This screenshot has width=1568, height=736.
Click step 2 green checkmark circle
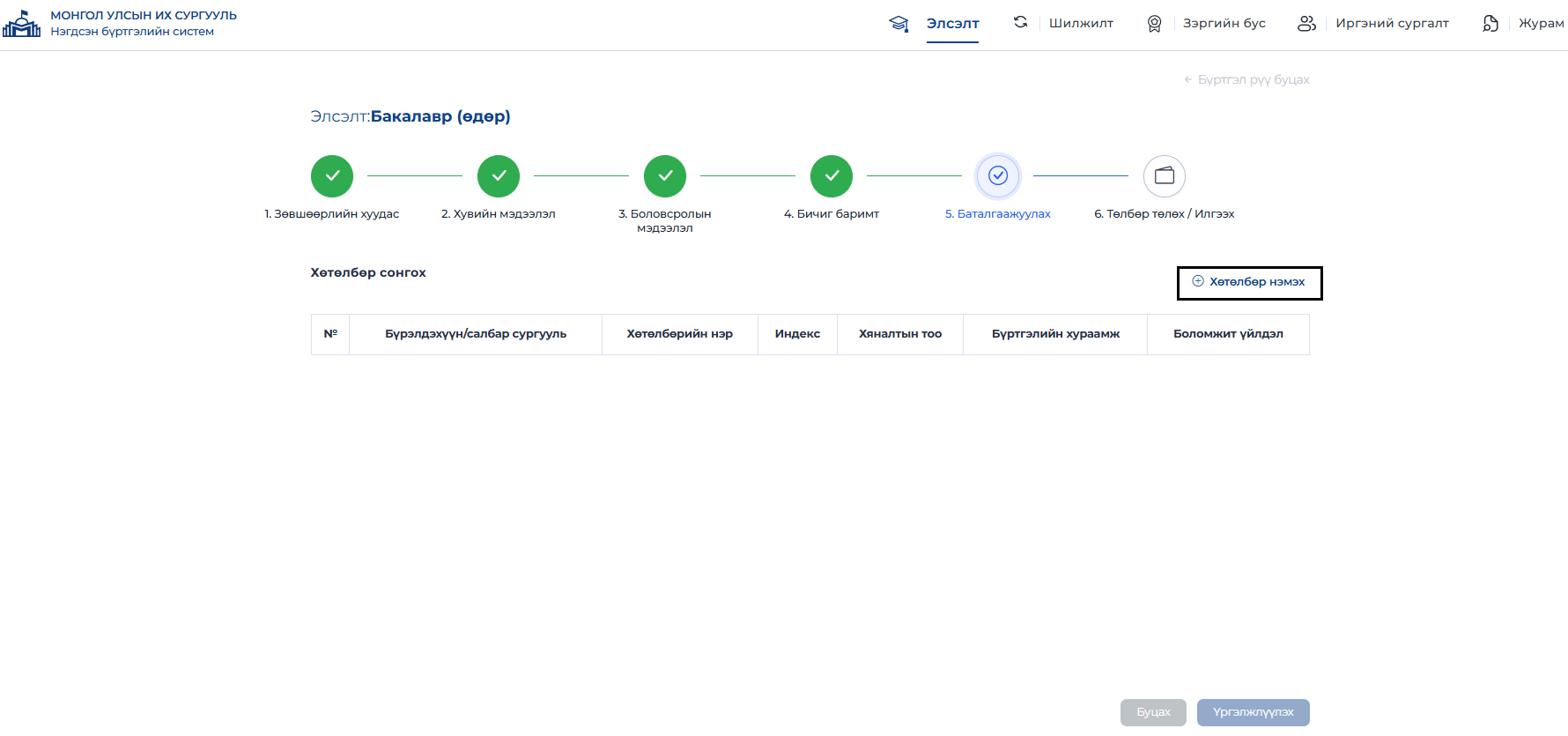point(499,176)
